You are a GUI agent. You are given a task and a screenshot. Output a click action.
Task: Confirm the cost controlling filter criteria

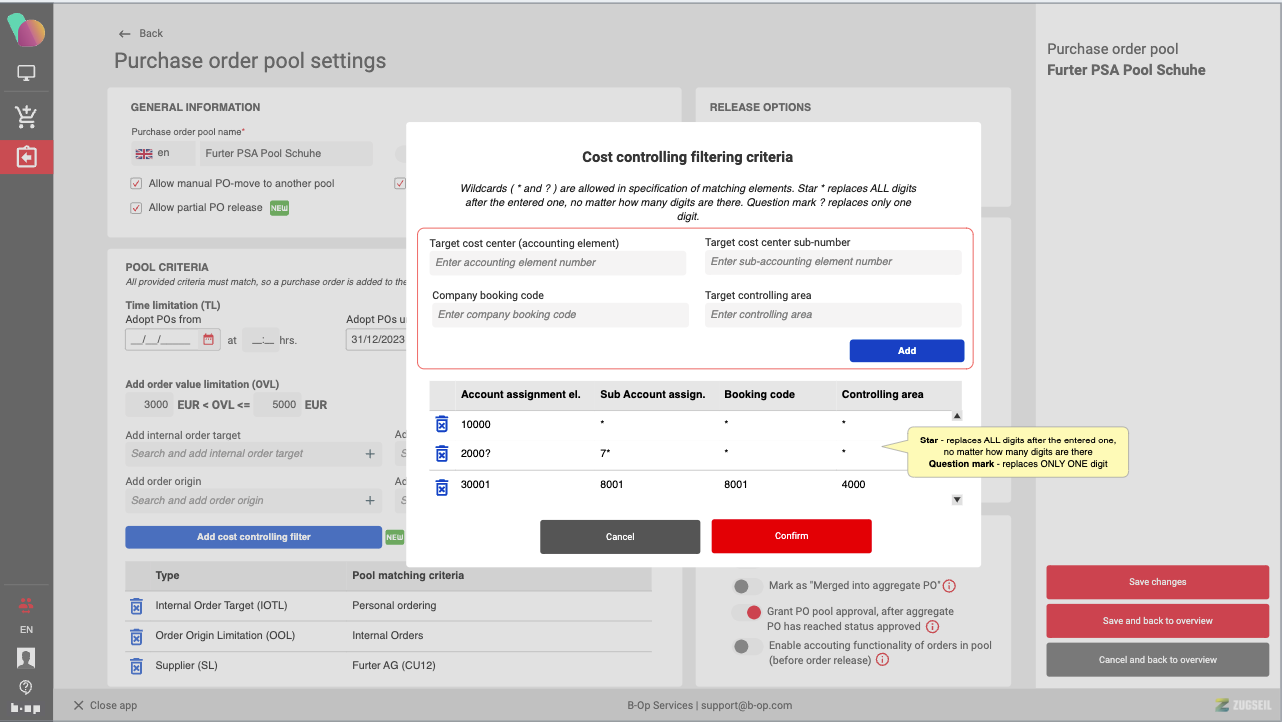pos(791,536)
